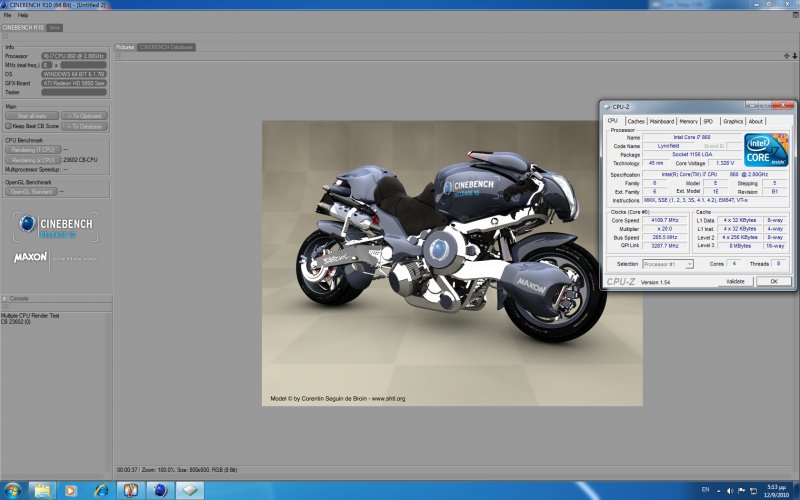The width and height of the screenshot is (800, 500).
Task: Click the CINEBENCH Release 10 logo
Action: click(x=56, y=227)
